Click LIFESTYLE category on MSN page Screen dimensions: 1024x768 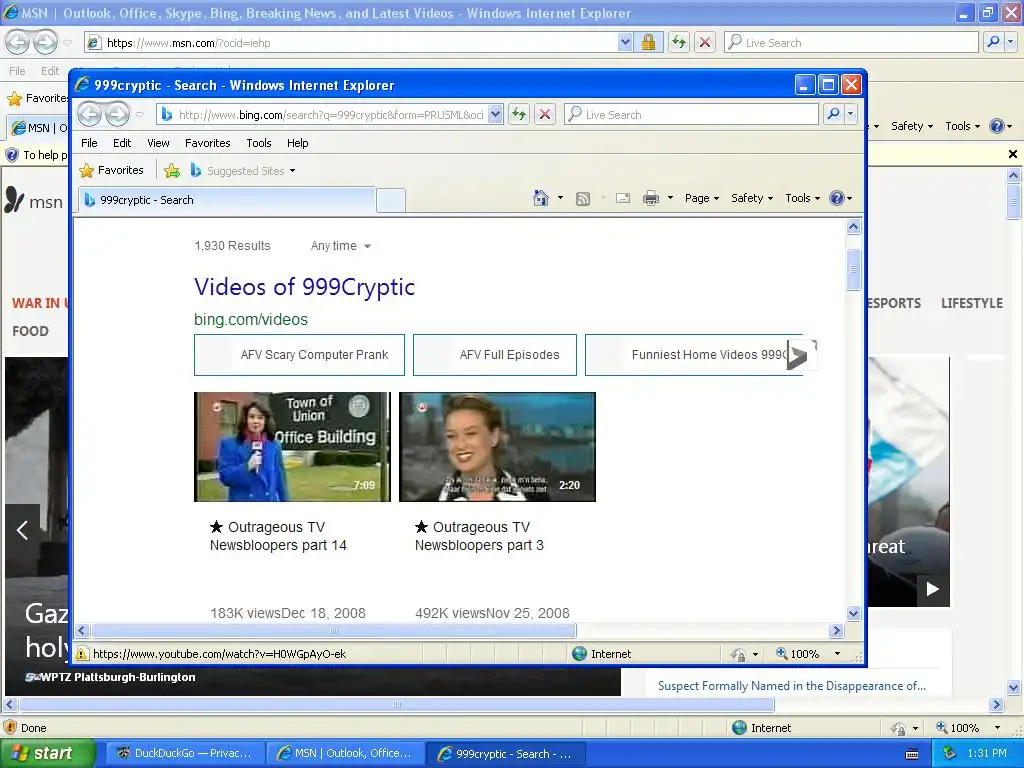coord(972,303)
